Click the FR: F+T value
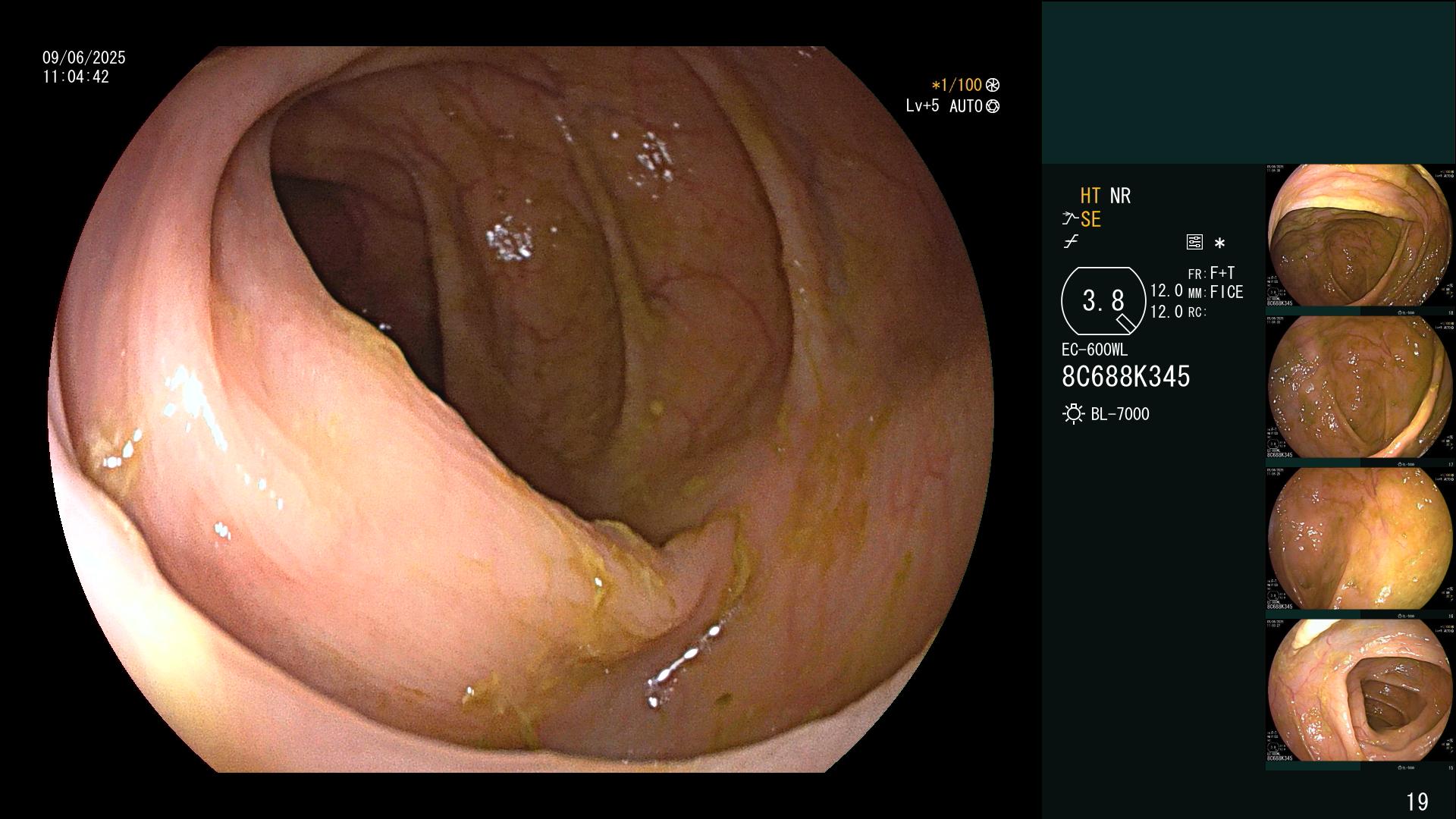1456x819 pixels. [x=1212, y=273]
